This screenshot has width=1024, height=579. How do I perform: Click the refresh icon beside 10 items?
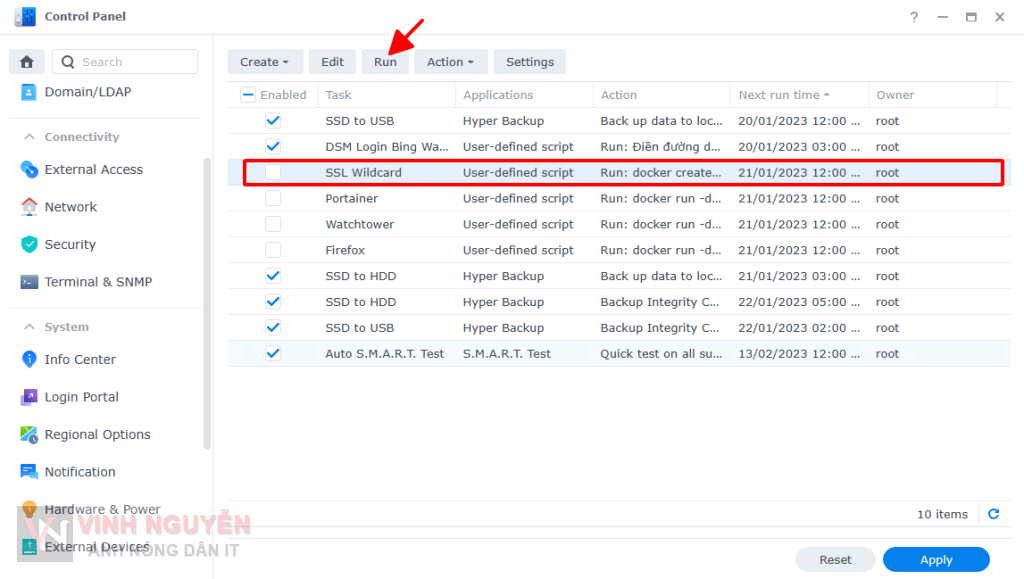(993, 514)
